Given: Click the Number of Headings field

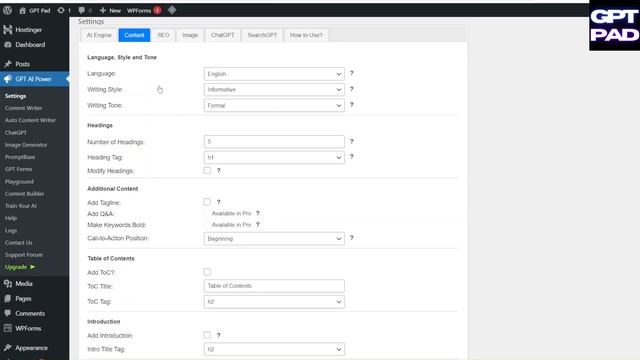Looking at the screenshot, I should click(x=274, y=142).
